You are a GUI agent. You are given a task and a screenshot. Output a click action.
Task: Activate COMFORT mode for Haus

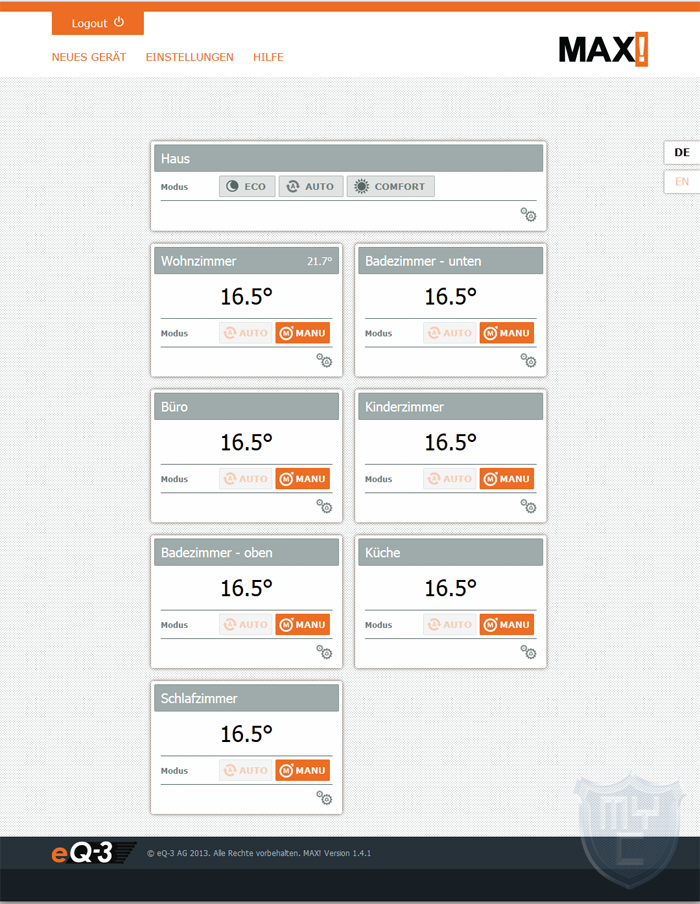pos(390,186)
